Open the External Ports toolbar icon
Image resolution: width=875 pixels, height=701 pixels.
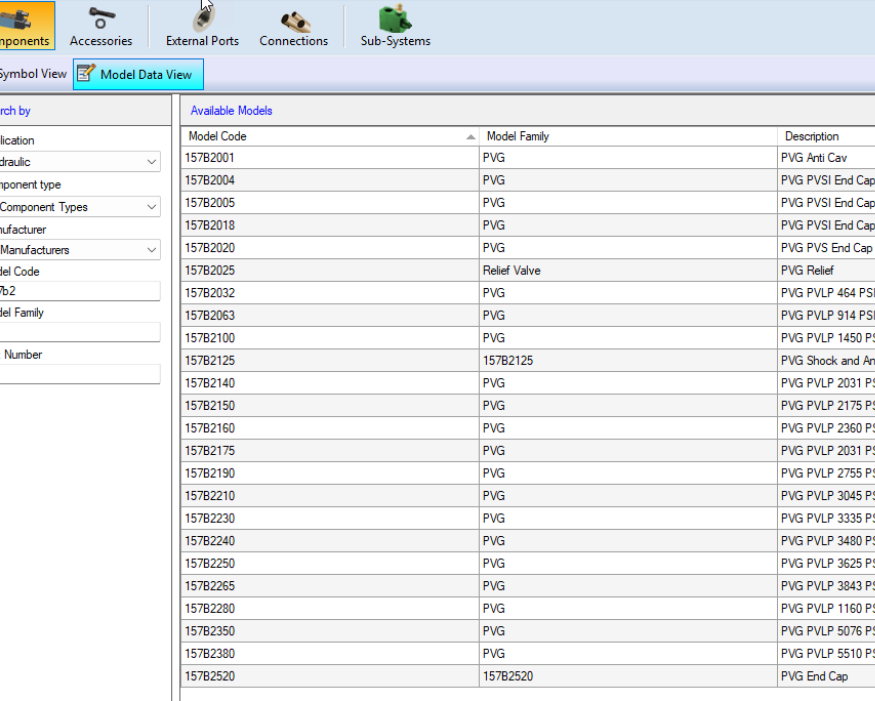[202, 26]
